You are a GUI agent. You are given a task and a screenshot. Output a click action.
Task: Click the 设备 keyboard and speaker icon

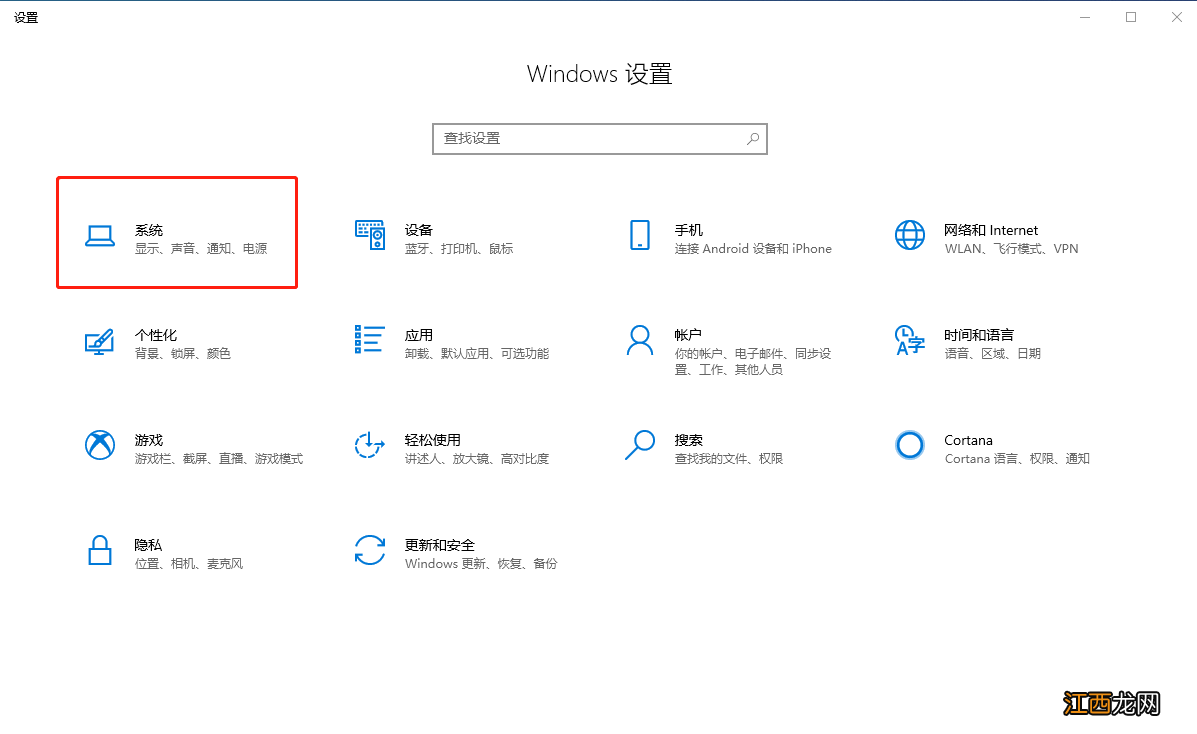(x=370, y=235)
